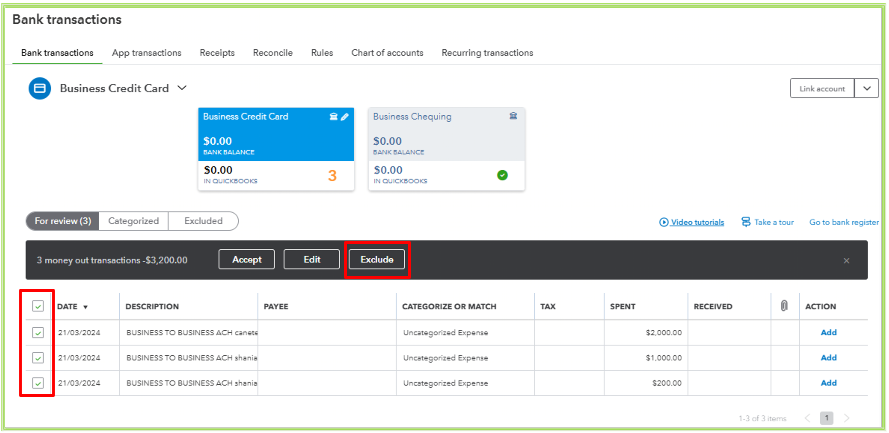Click the blue credit card account icon
This screenshot has height=433, width=889.
[x=40, y=88]
